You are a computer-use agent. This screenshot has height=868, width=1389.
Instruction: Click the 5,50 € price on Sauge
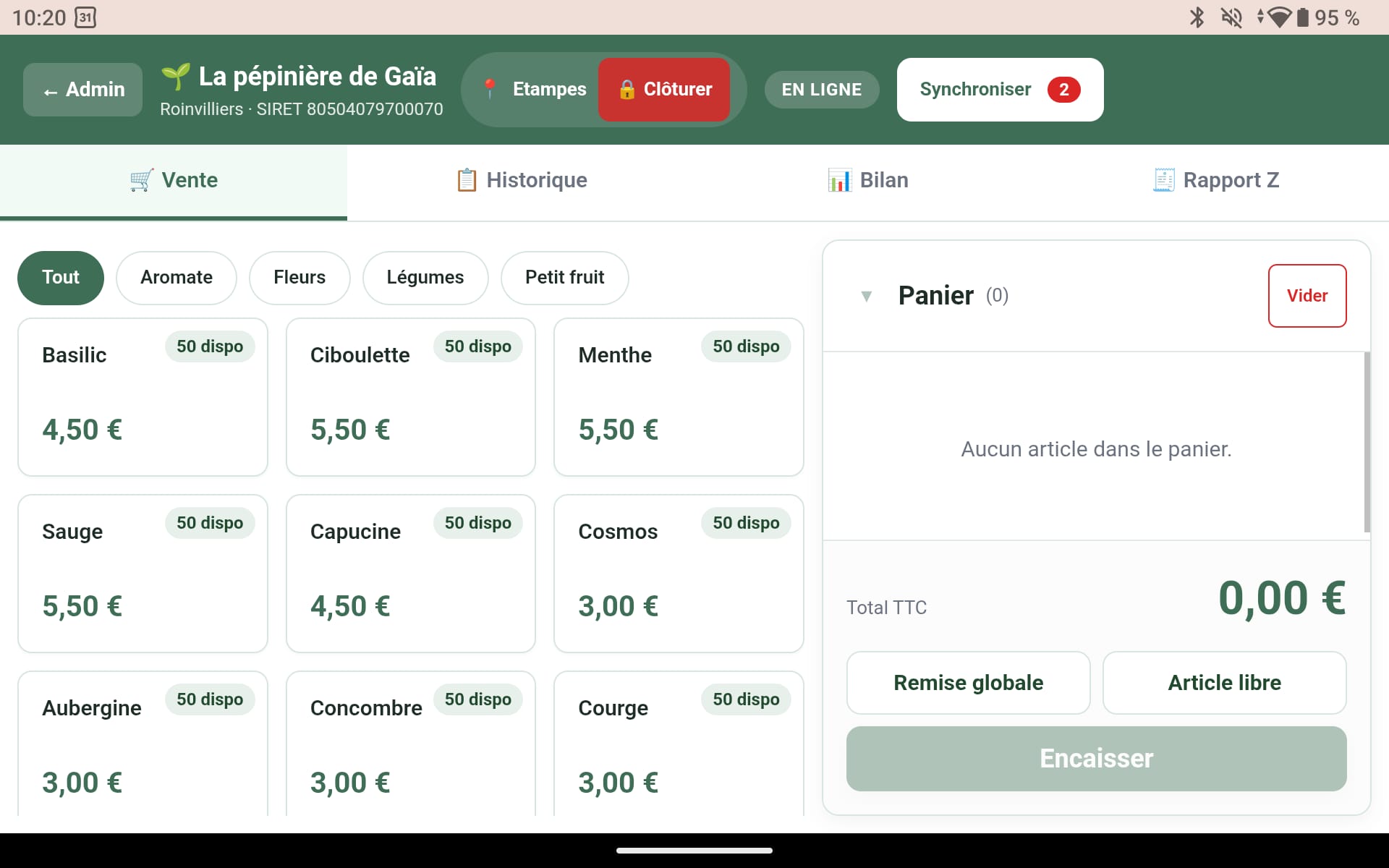pyautogui.click(x=82, y=606)
